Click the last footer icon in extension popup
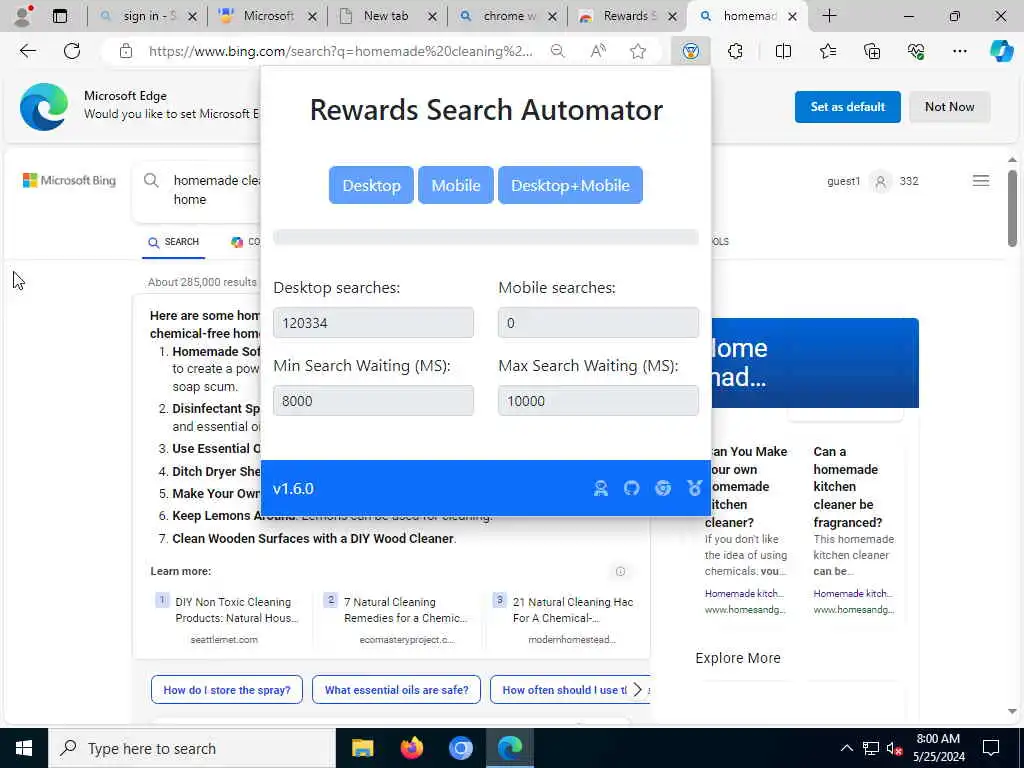Image resolution: width=1024 pixels, height=768 pixels. [x=694, y=488]
